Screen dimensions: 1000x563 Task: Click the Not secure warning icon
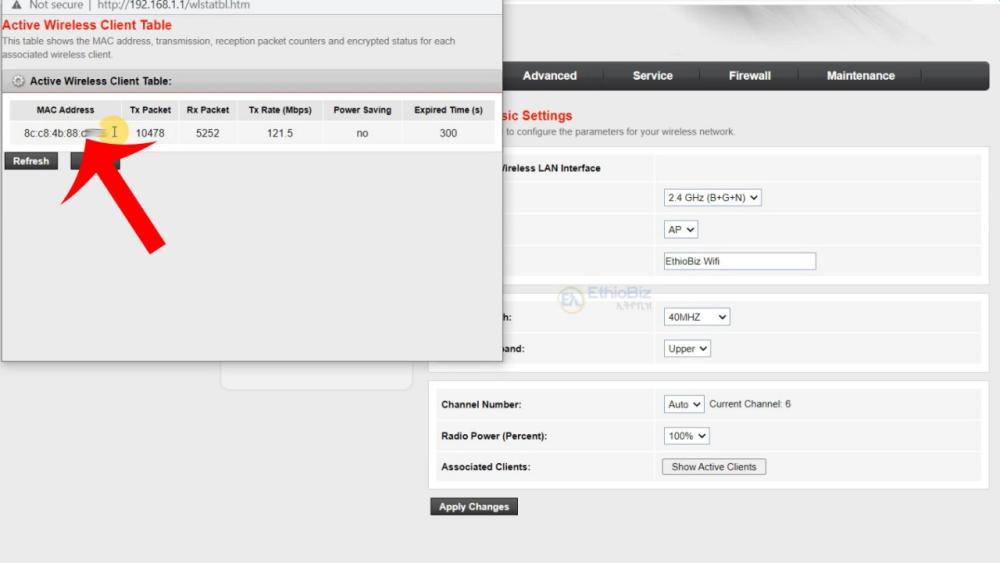pyautogui.click(x=16, y=5)
